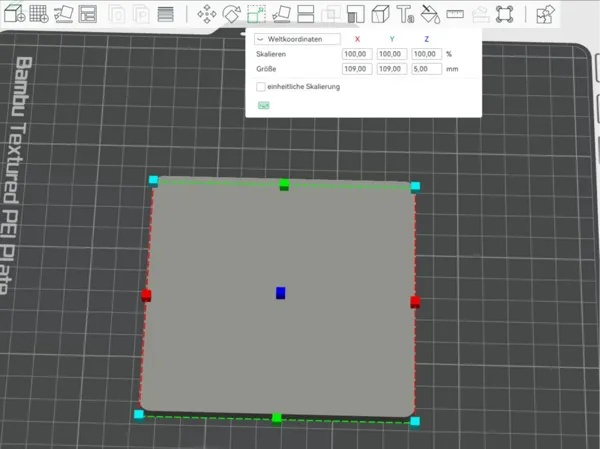This screenshot has width=600, height=449.
Task: Open the Color painting bucket tool
Action: (x=430, y=14)
